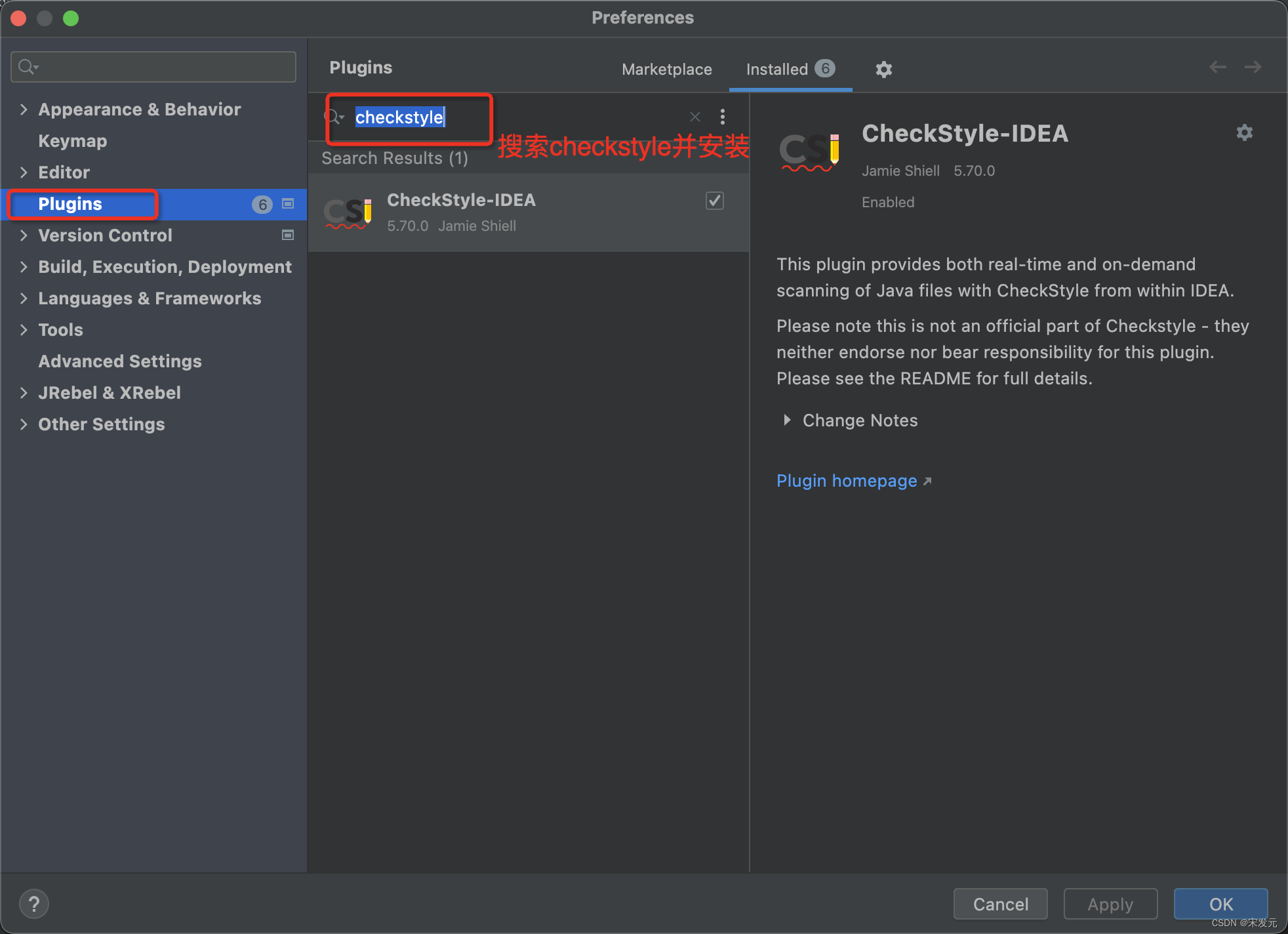Confirm settings with OK
The width and height of the screenshot is (1288, 934).
(x=1220, y=904)
